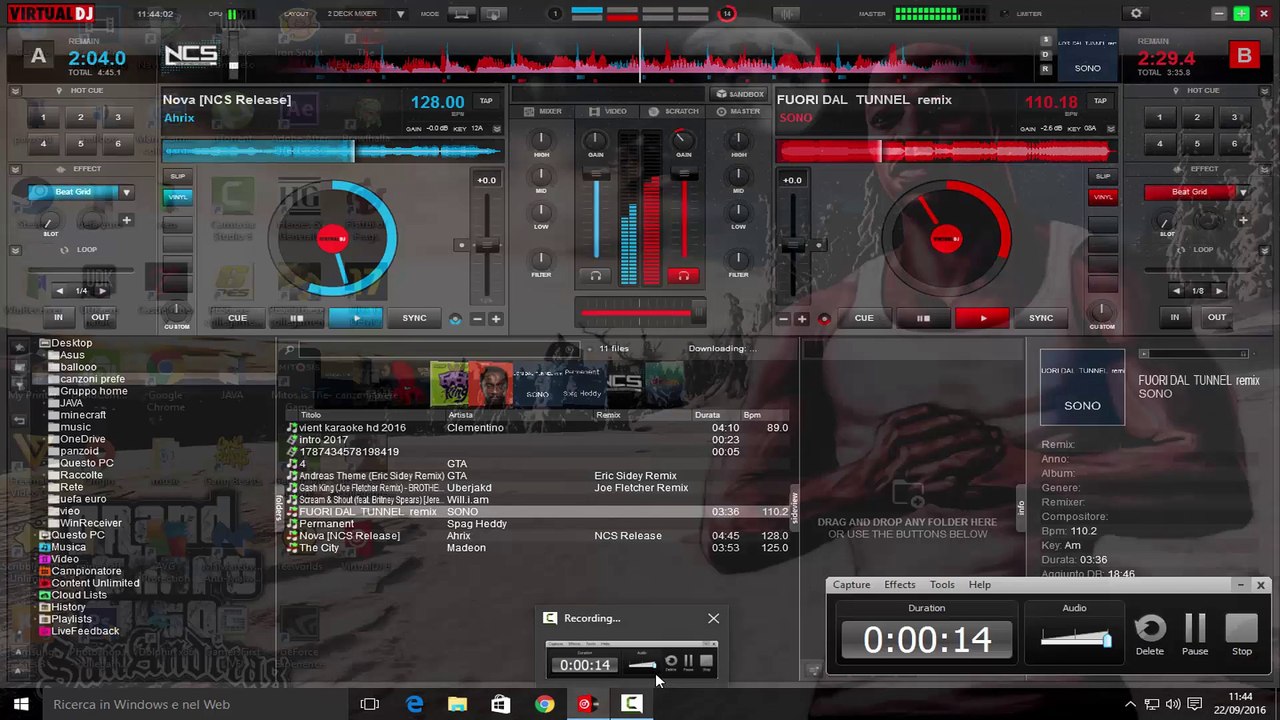Viewport: 1280px width, 720px height.
Task: Open Google Chrome from the taskbar
Action: 544,704
